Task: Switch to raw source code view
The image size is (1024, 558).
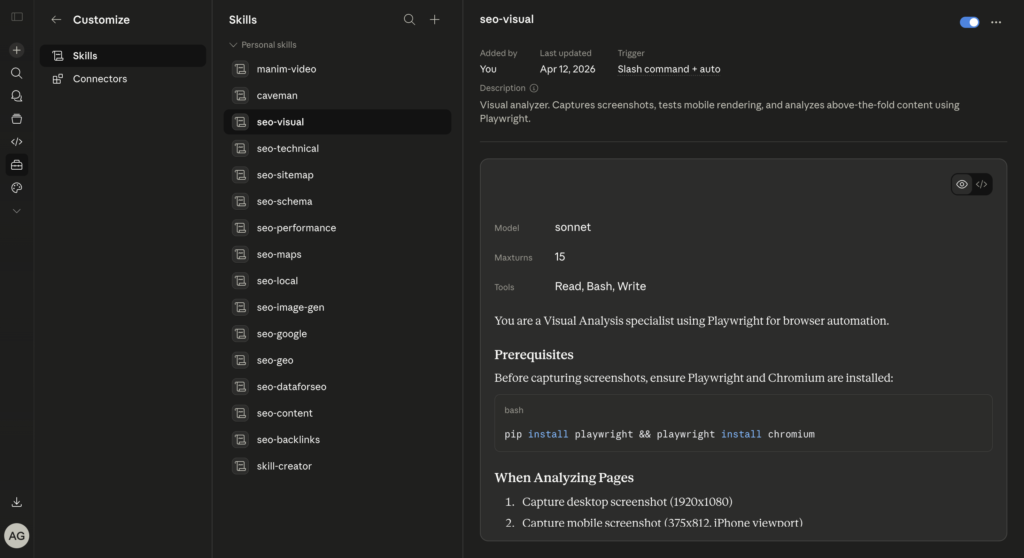Action: [982, 184]
